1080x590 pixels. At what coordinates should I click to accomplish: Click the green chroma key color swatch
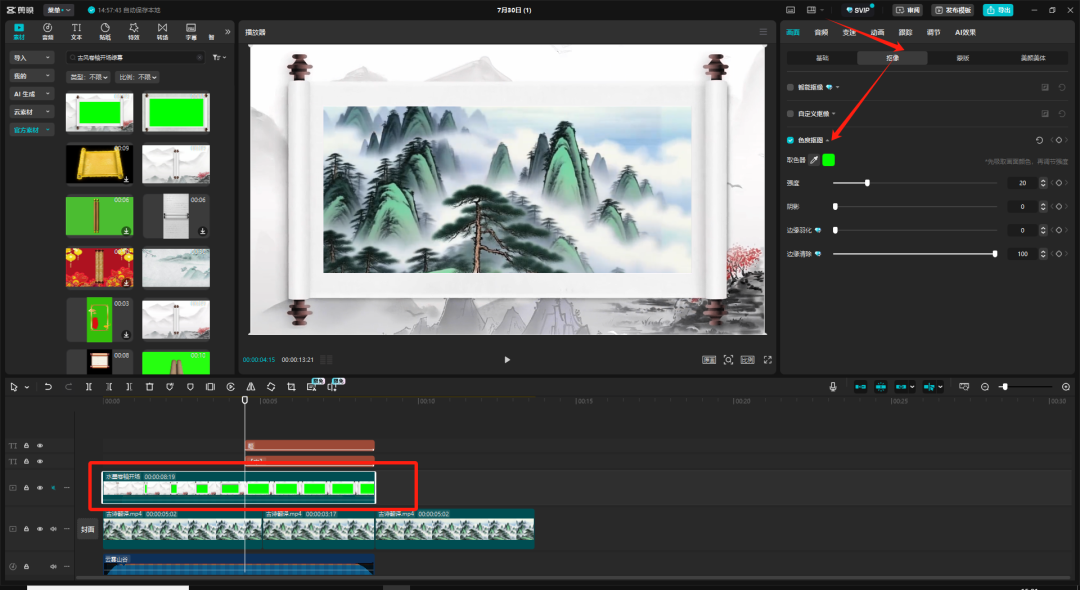829,160
